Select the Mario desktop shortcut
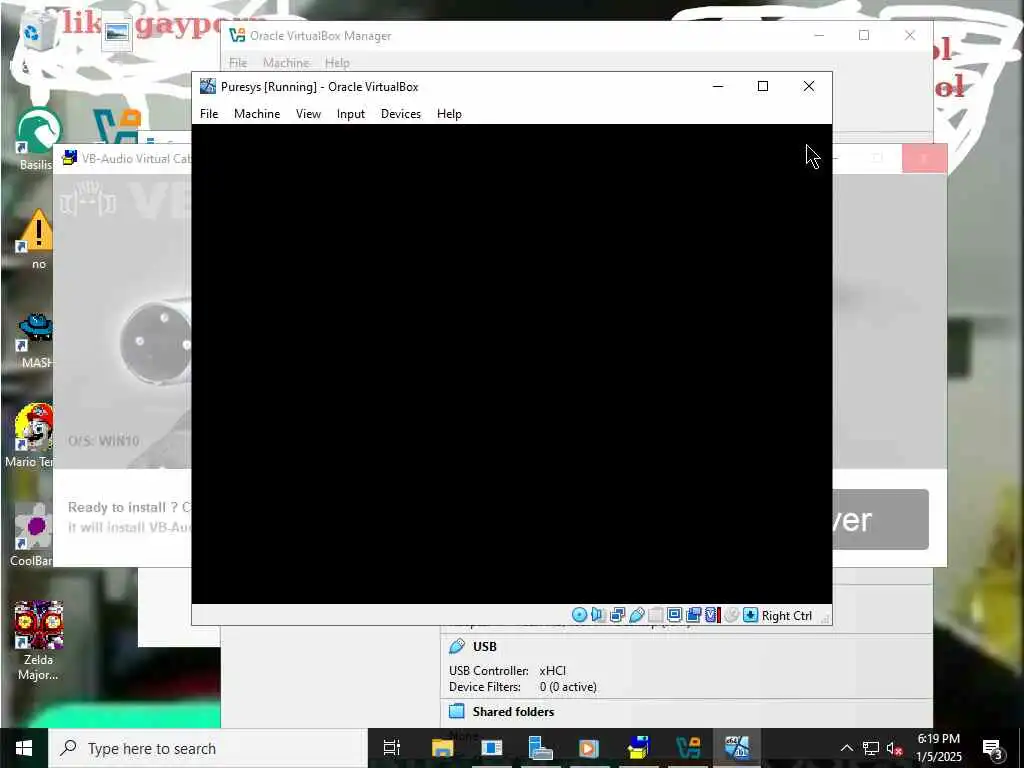The height and width of the screenshot is (768, 1024). pos(31,436)
